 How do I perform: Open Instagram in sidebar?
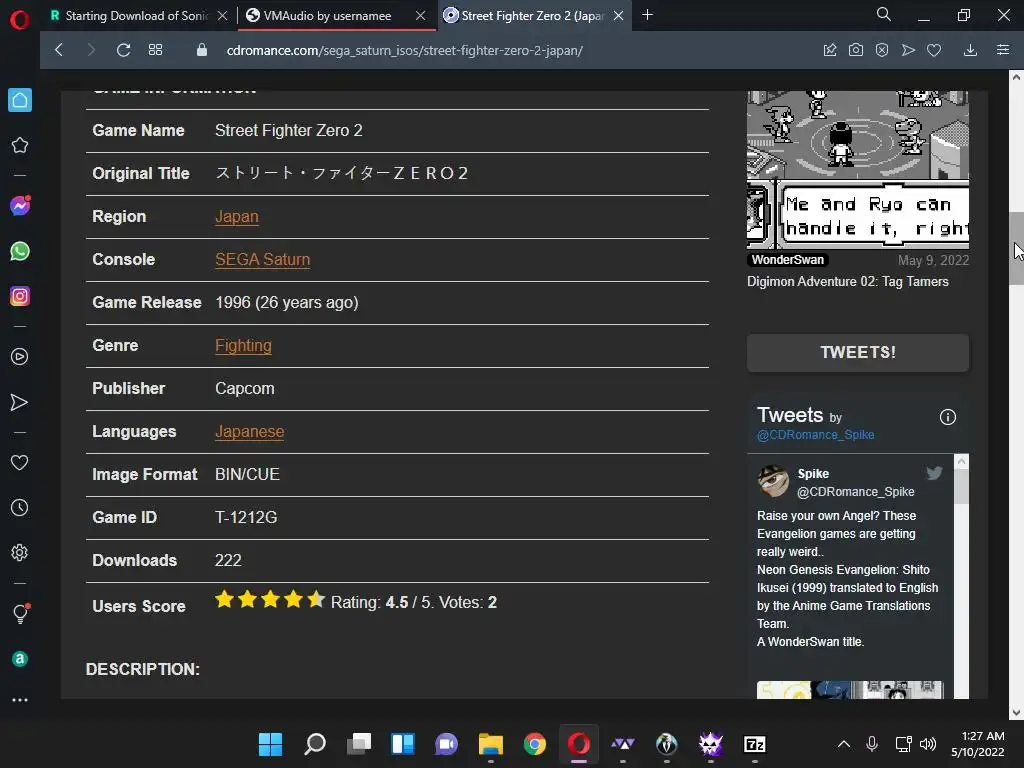point(20,296)
